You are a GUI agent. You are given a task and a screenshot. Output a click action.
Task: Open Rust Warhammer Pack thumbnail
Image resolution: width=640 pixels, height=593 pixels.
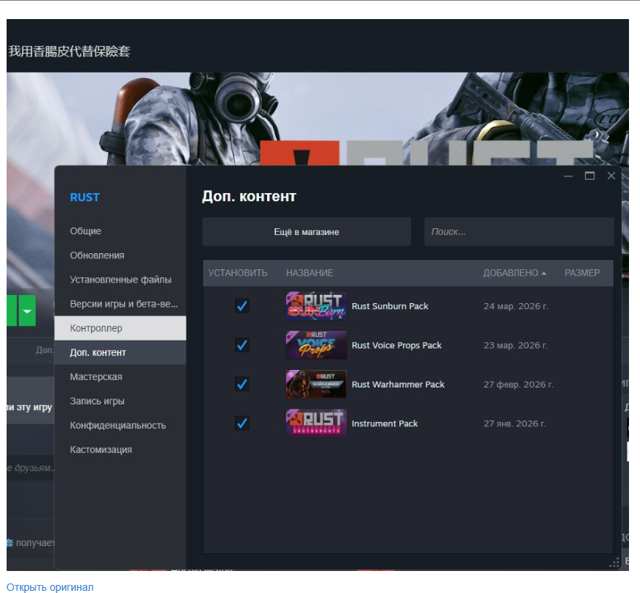click(316, 384)
